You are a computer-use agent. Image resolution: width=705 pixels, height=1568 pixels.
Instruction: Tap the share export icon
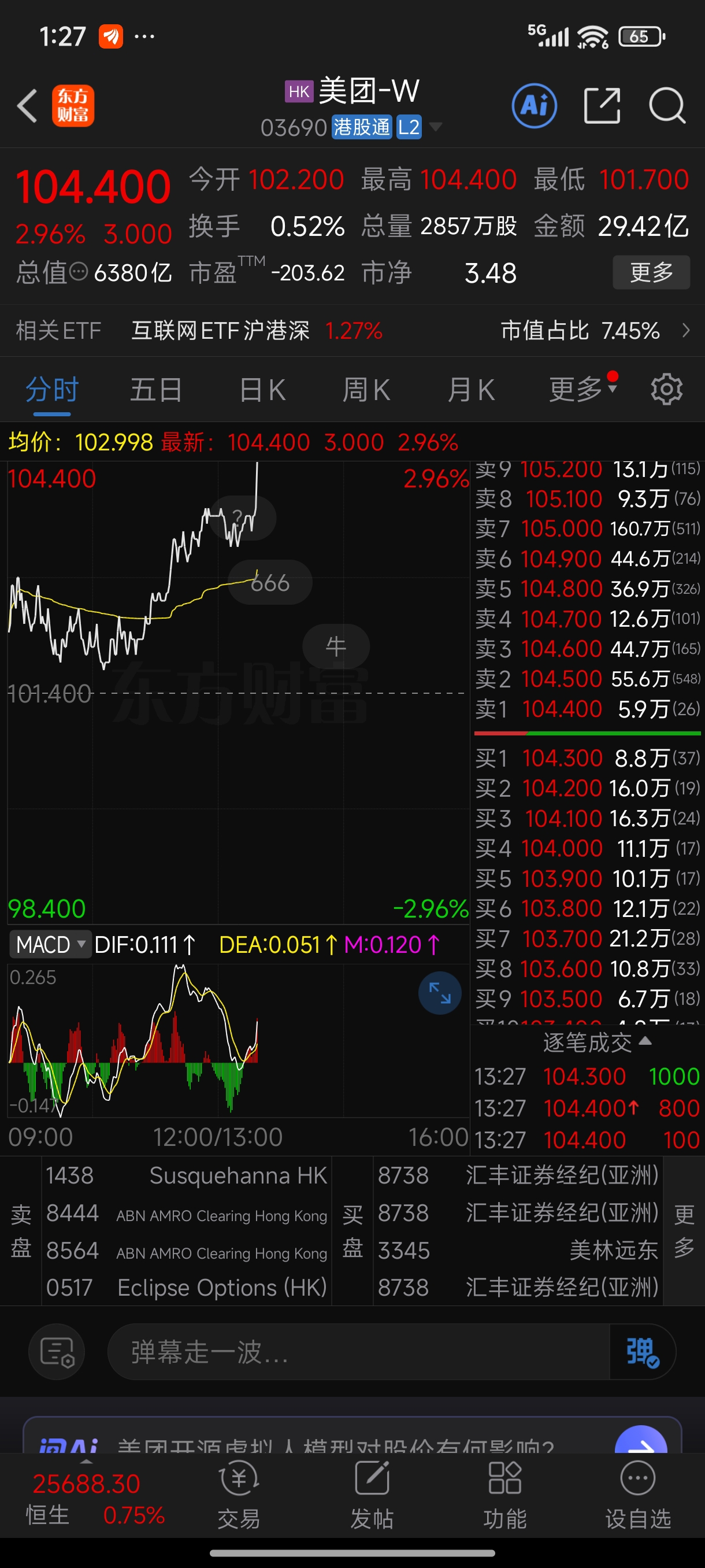click(x=602, y=105)
